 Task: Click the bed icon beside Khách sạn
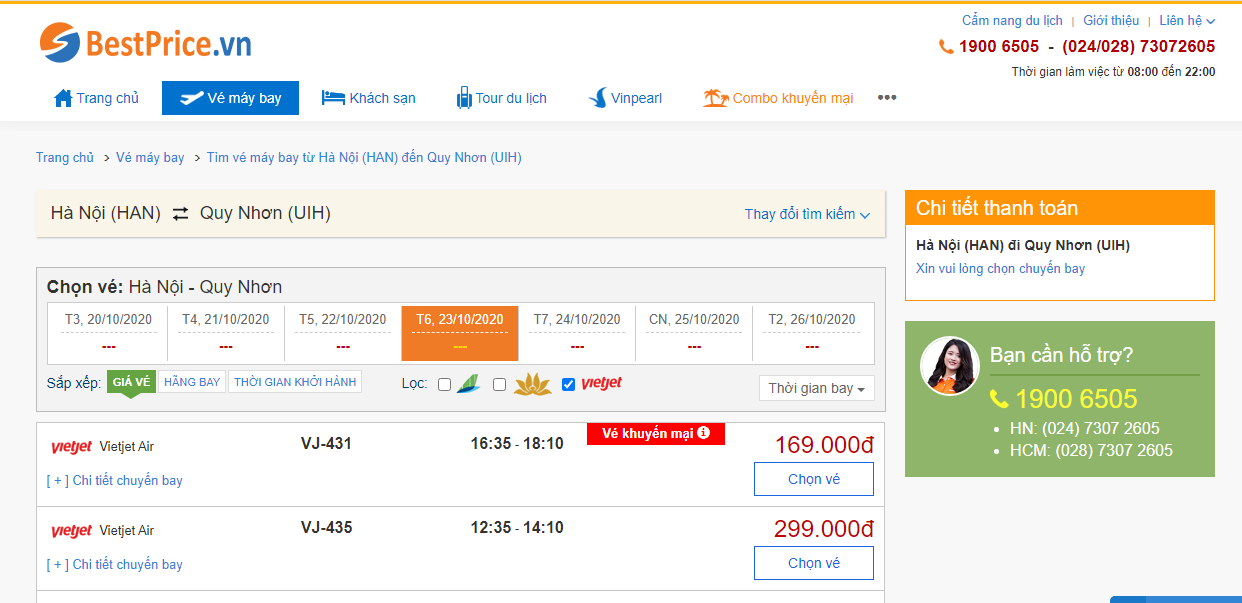(x=333, y=98)
